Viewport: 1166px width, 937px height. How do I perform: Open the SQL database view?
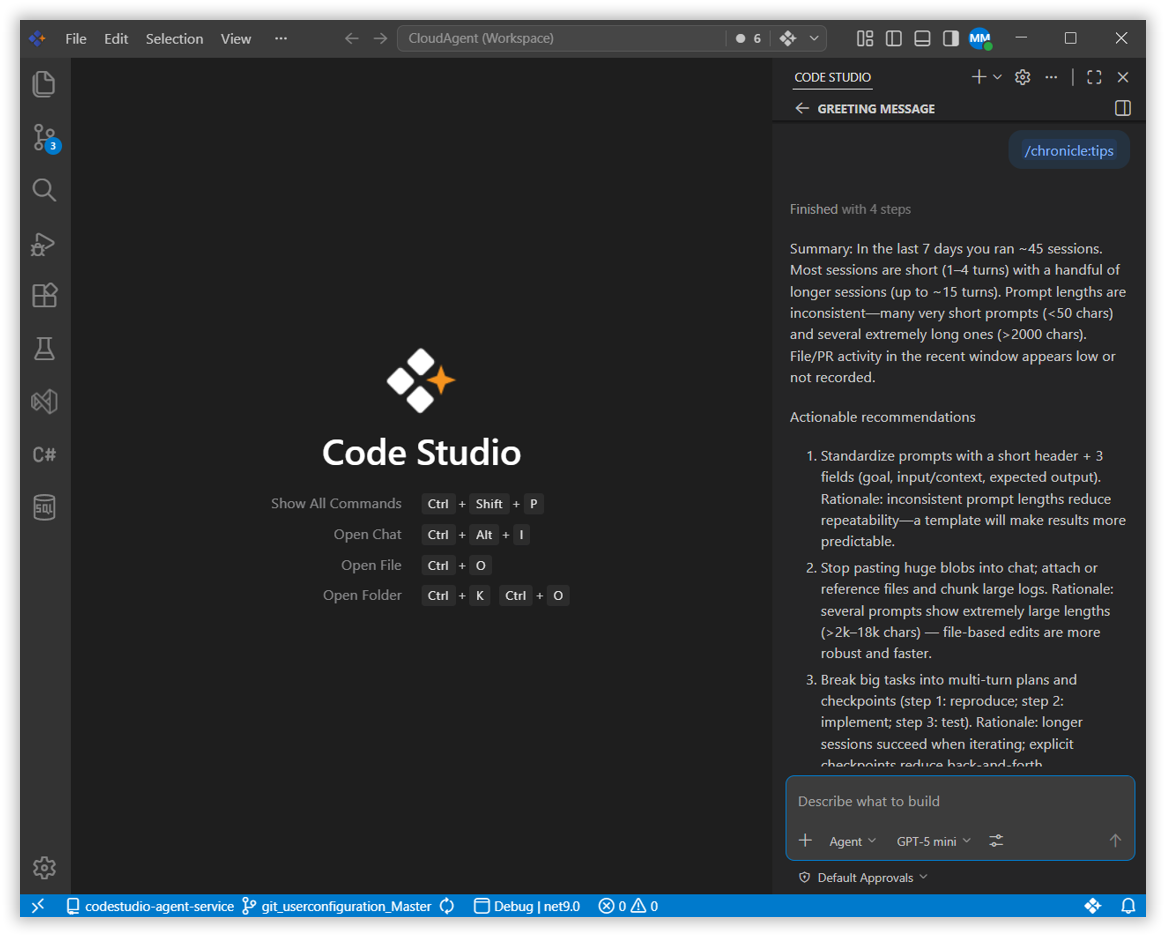click(44, 507)
